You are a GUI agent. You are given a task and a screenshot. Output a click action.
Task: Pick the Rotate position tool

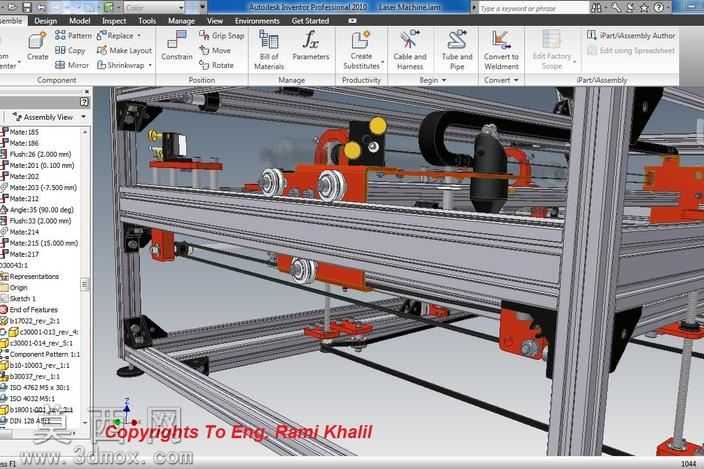[x=216, y=65]
